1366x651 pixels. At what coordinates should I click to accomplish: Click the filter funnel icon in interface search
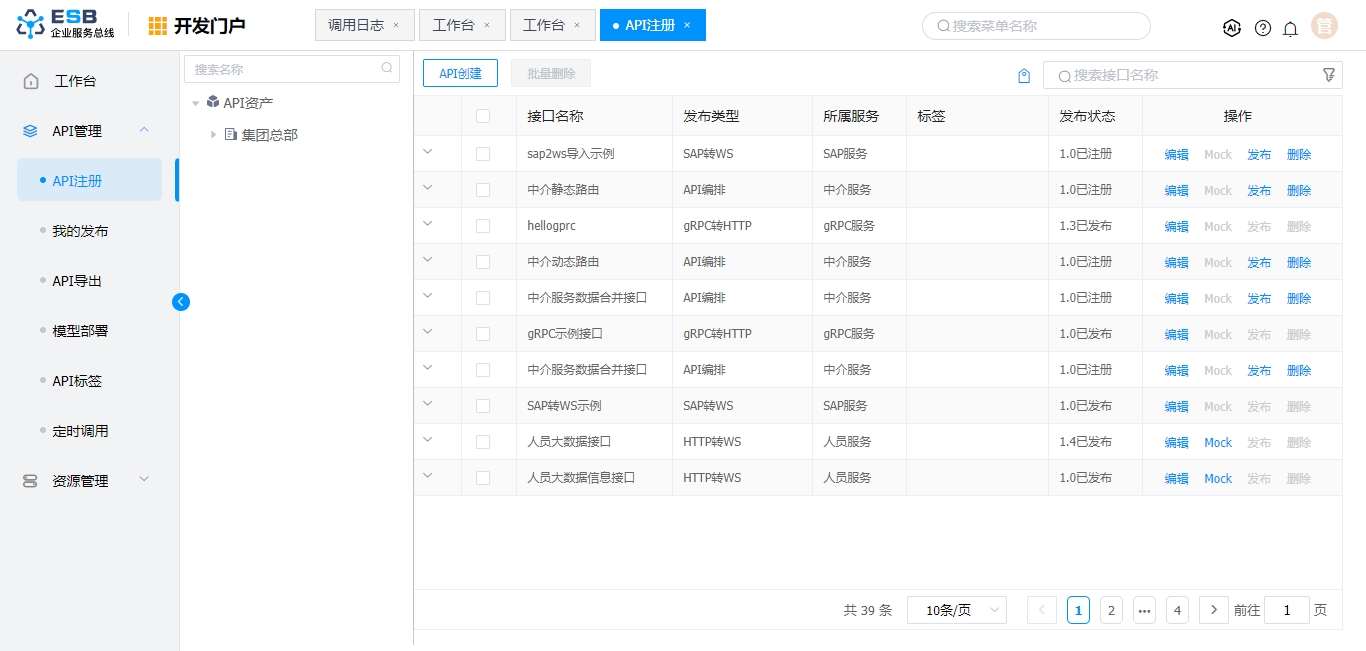pyautogui.click(x=1329, y=75)
